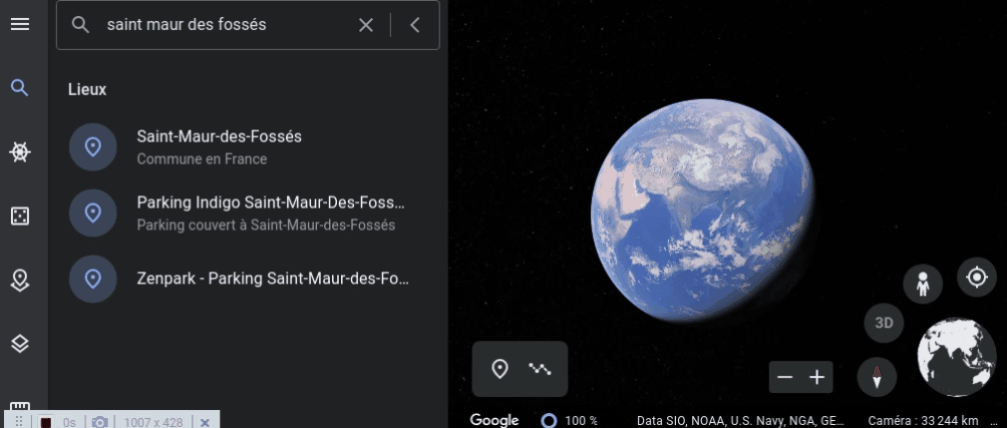Close the capture bar with X
Viewport: 1007px width, 428px height.
205,422
